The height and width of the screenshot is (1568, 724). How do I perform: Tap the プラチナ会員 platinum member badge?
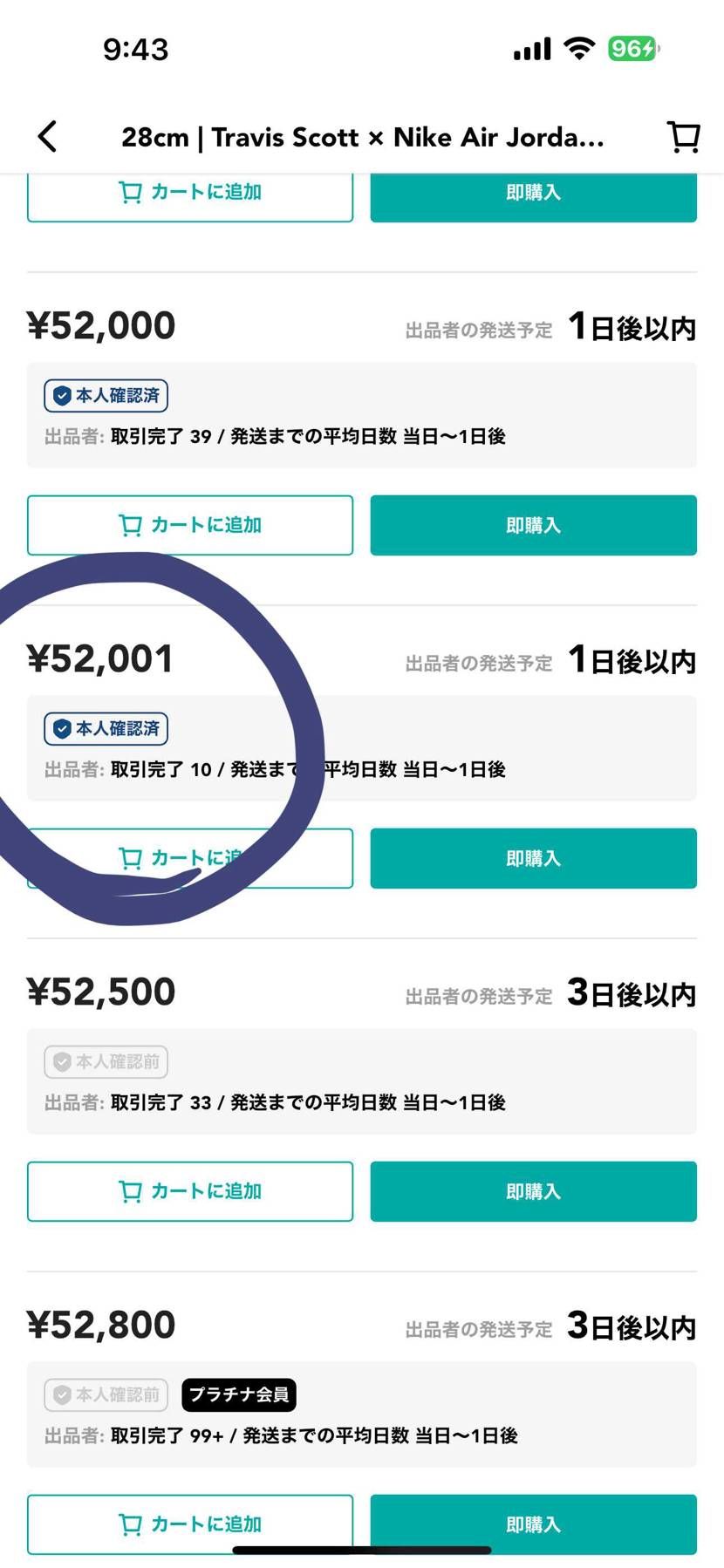(239, 1395)
